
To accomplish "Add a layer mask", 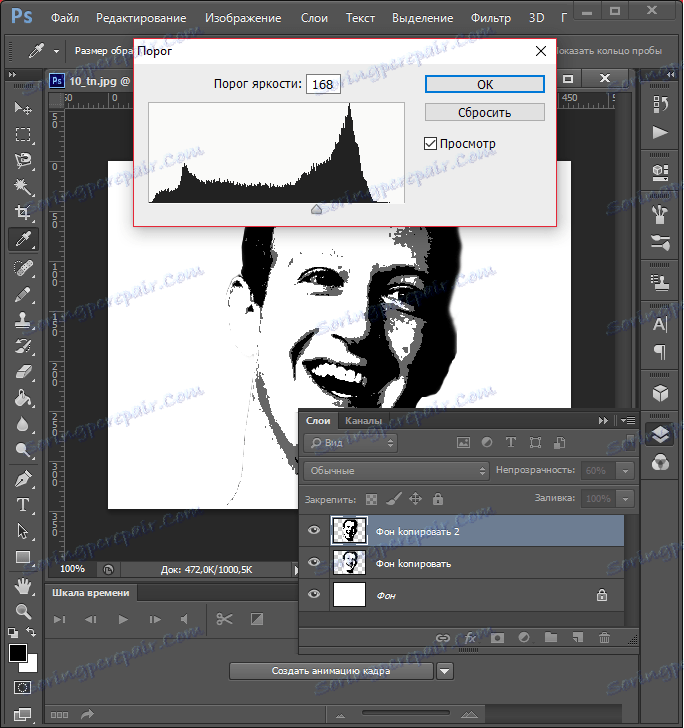I will (497, 638).
